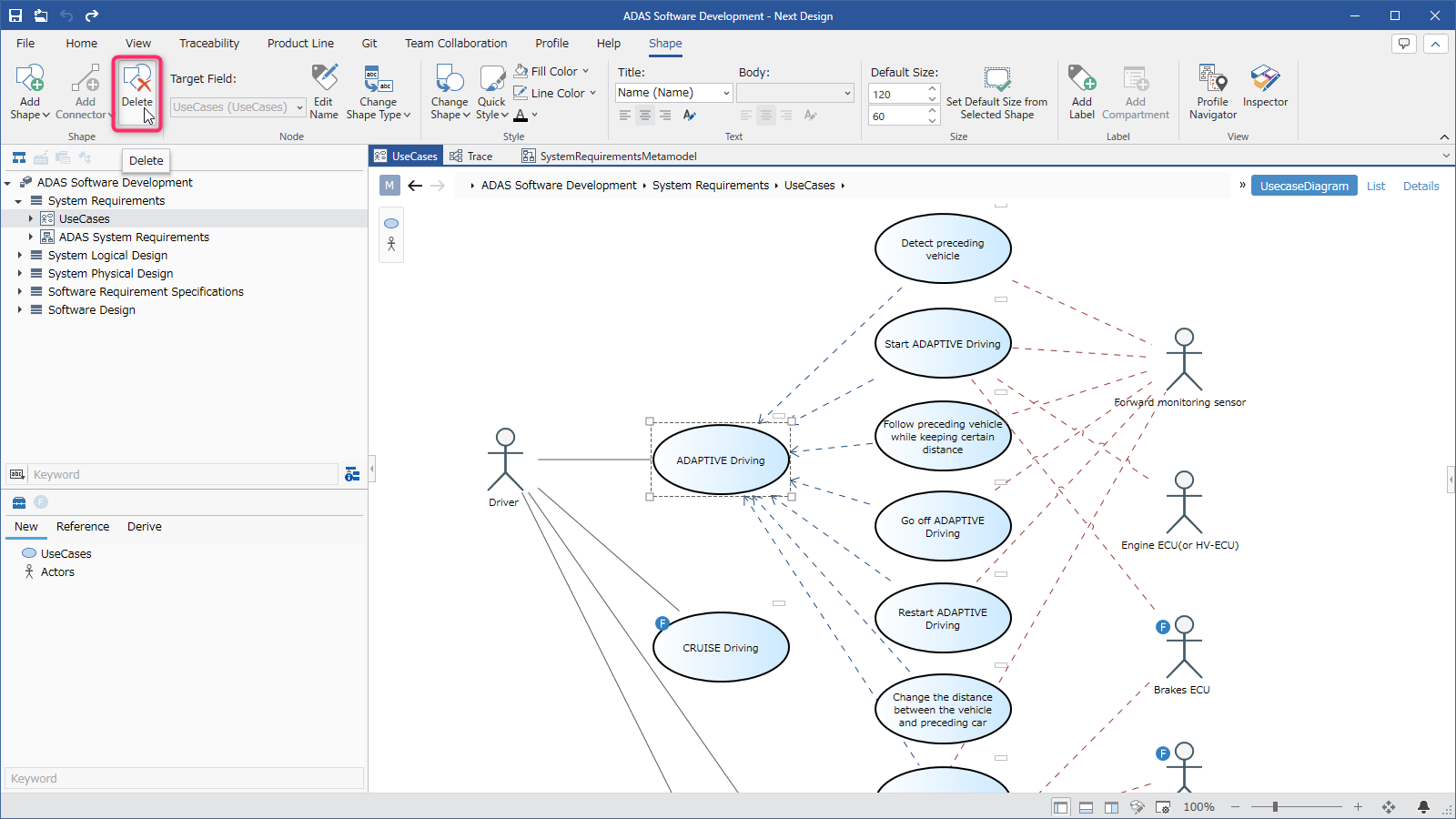This screenshot has width=1456, height=819.
Task: Collapse the System Requirements tree node
Action: (18, 201)
